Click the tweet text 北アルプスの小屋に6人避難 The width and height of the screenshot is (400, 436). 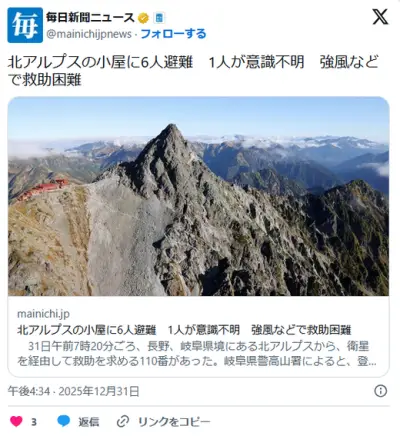100,62
